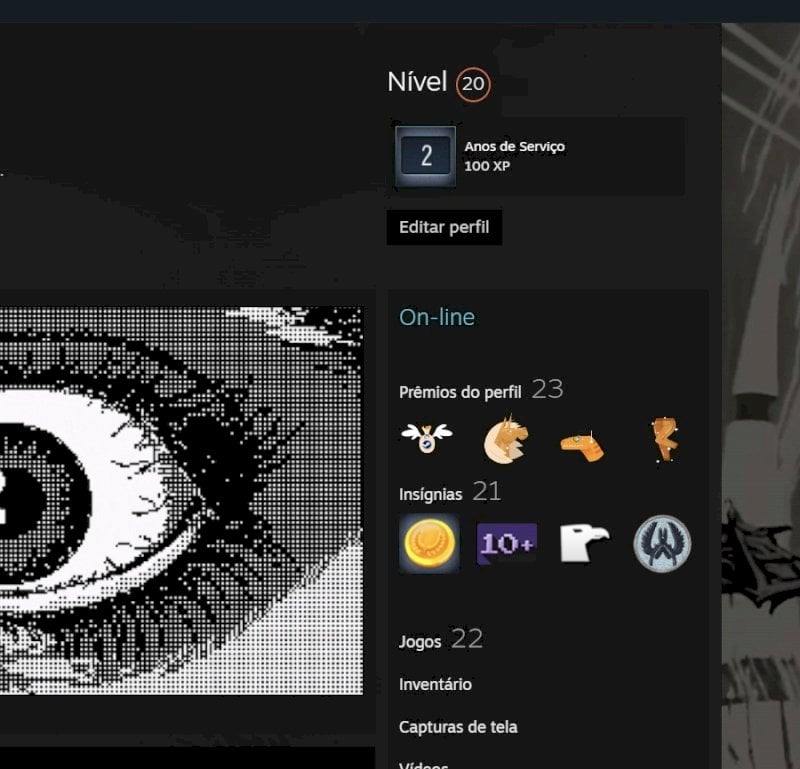
Task: Open the Jogos games list
Action: tap(420, 641)
